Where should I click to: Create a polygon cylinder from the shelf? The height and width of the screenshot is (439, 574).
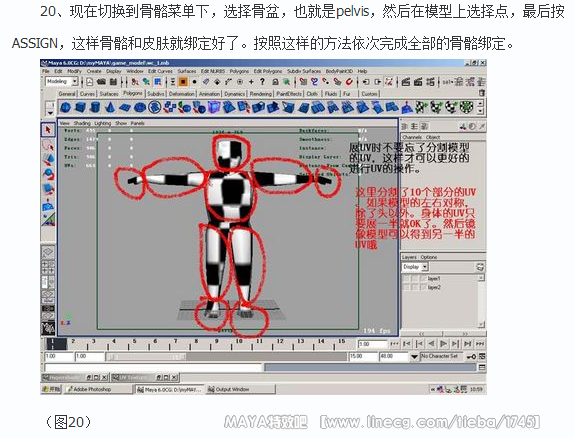click(x=95, y=108)
